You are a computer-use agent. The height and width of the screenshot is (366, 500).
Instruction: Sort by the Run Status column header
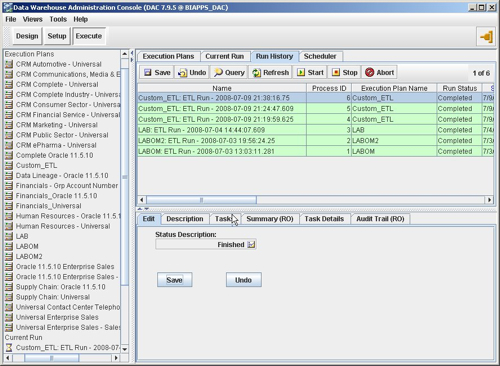tap(460, 88)
